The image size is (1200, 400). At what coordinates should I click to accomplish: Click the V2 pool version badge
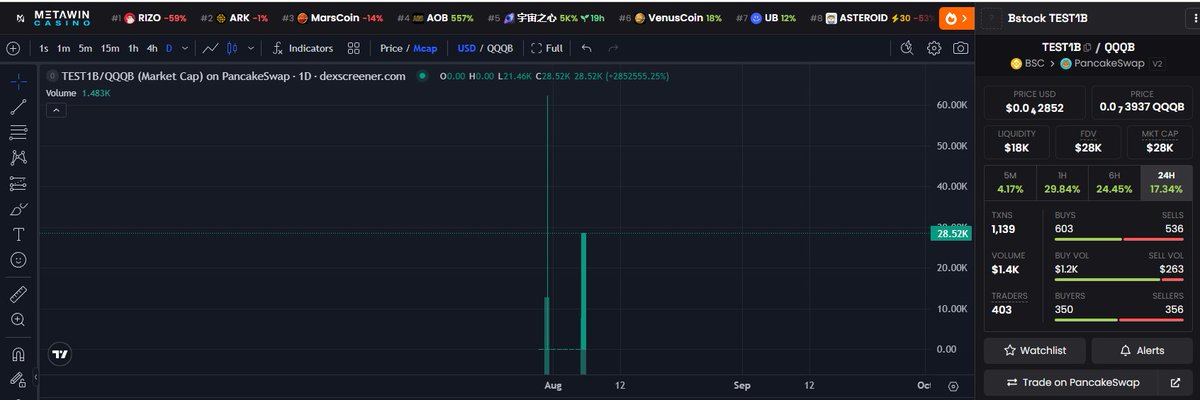click(x=1157, y=63)
